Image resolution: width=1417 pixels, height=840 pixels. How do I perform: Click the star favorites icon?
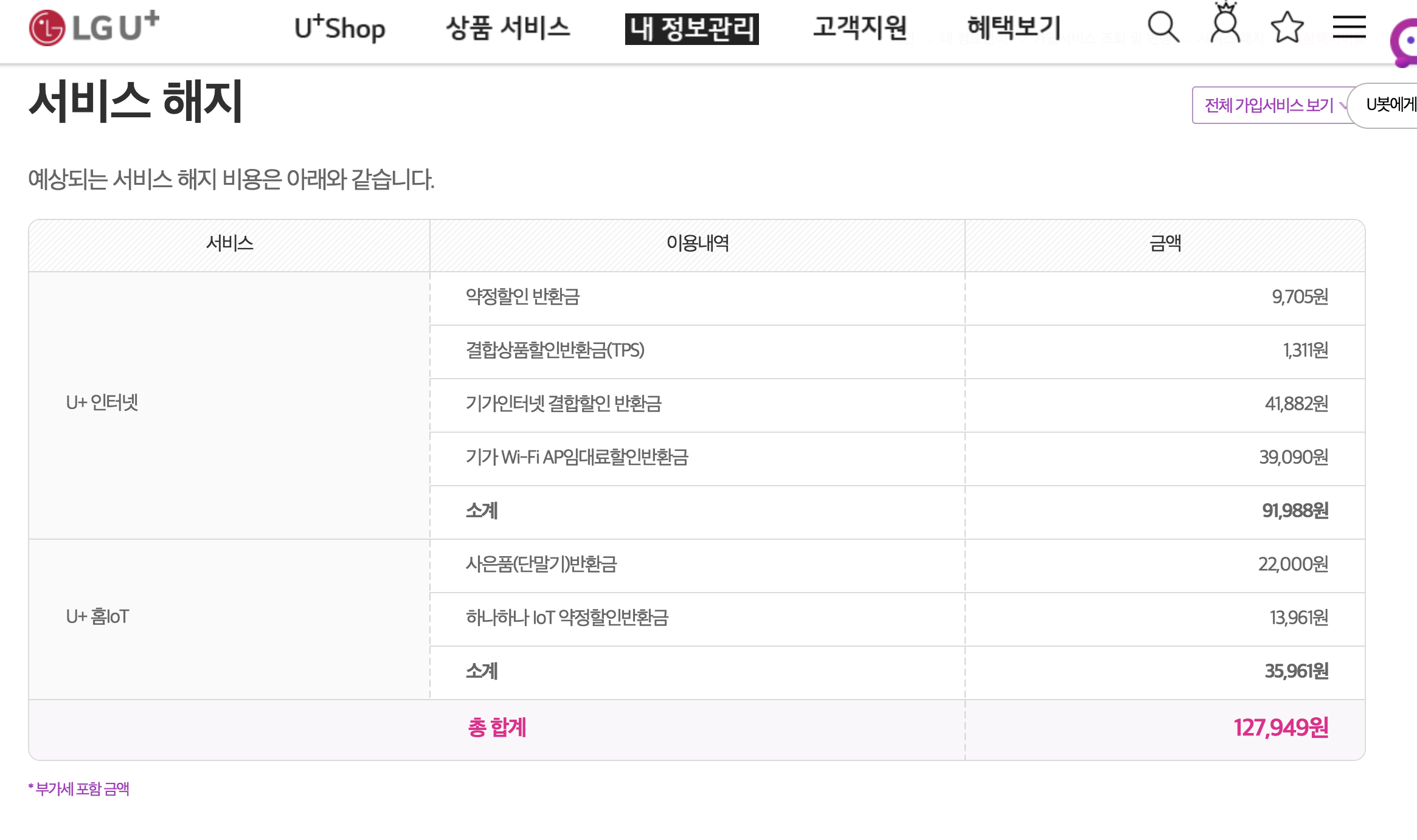point(1287,27)
